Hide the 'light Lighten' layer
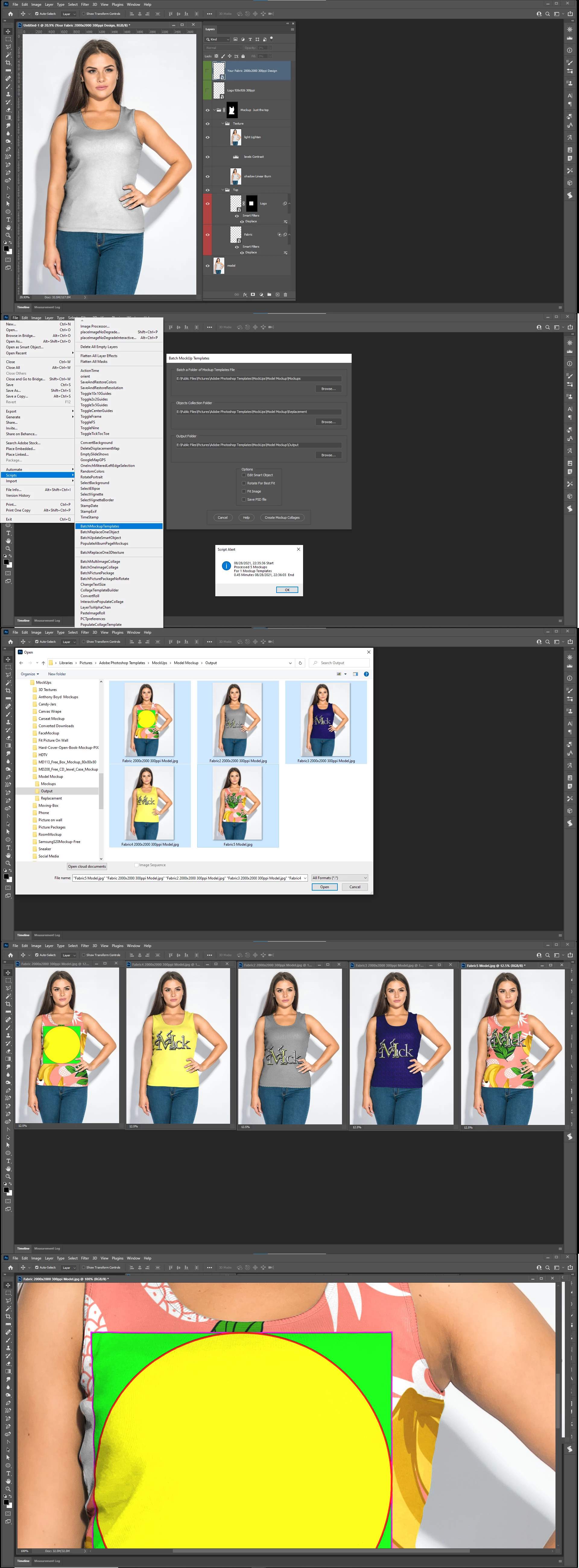This screenshot has width=579, height=1568. pyautogui.click(x=207, y=137)
